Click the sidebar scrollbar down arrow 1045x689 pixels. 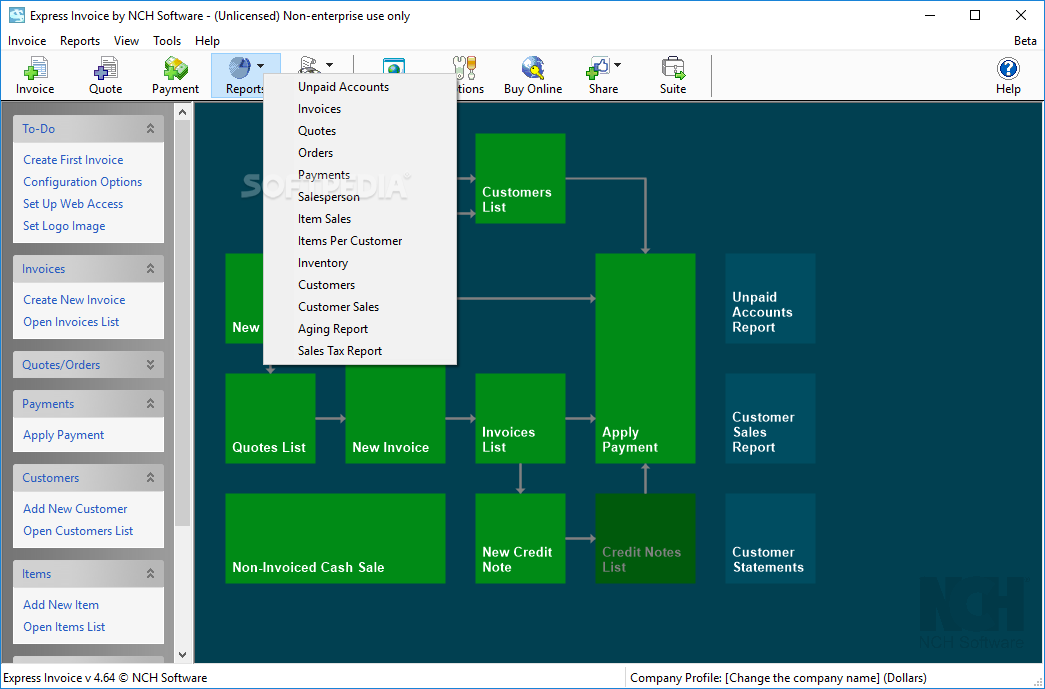click(183, 655)
